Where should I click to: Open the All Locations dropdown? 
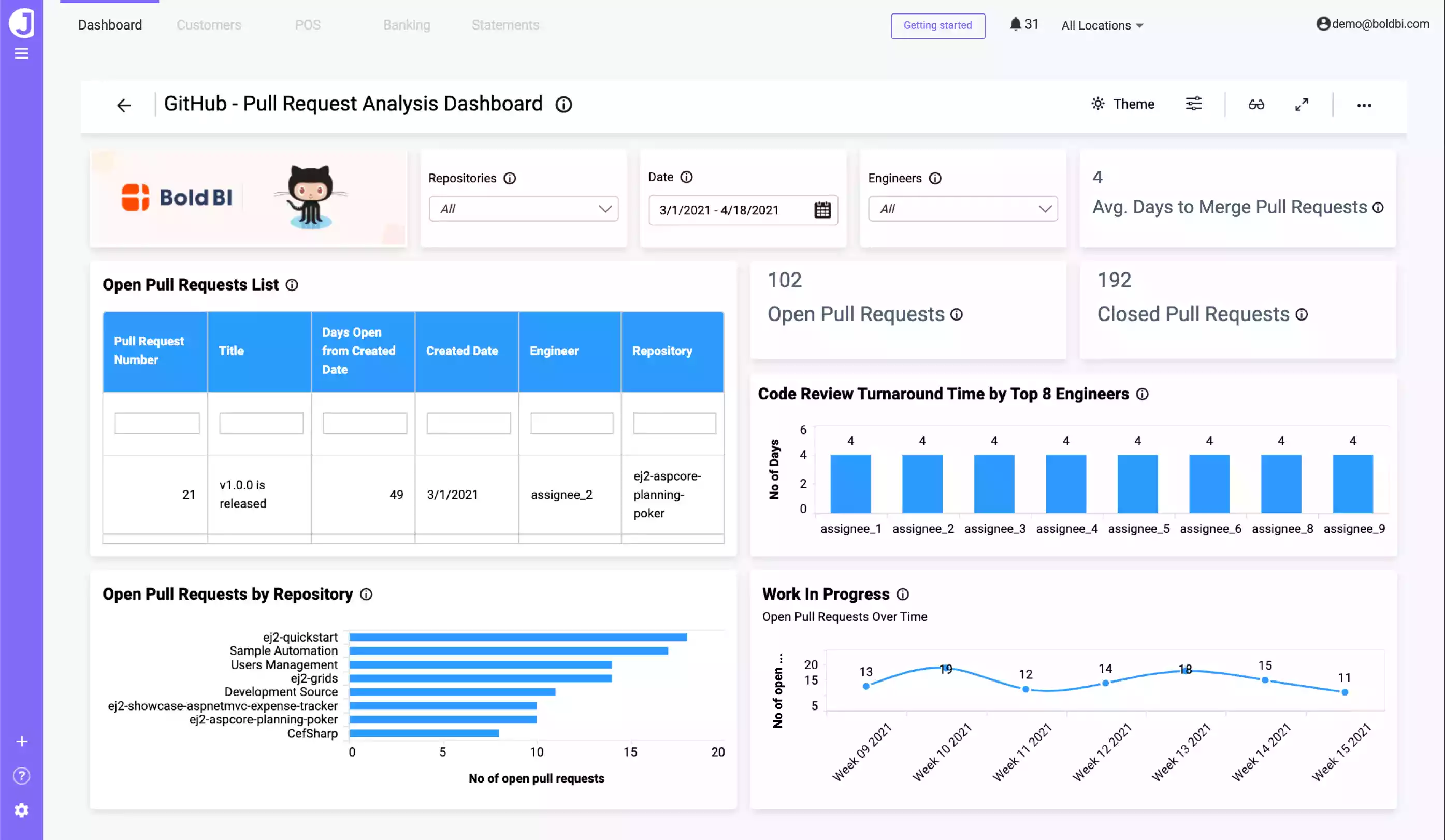click(1102, 25)
